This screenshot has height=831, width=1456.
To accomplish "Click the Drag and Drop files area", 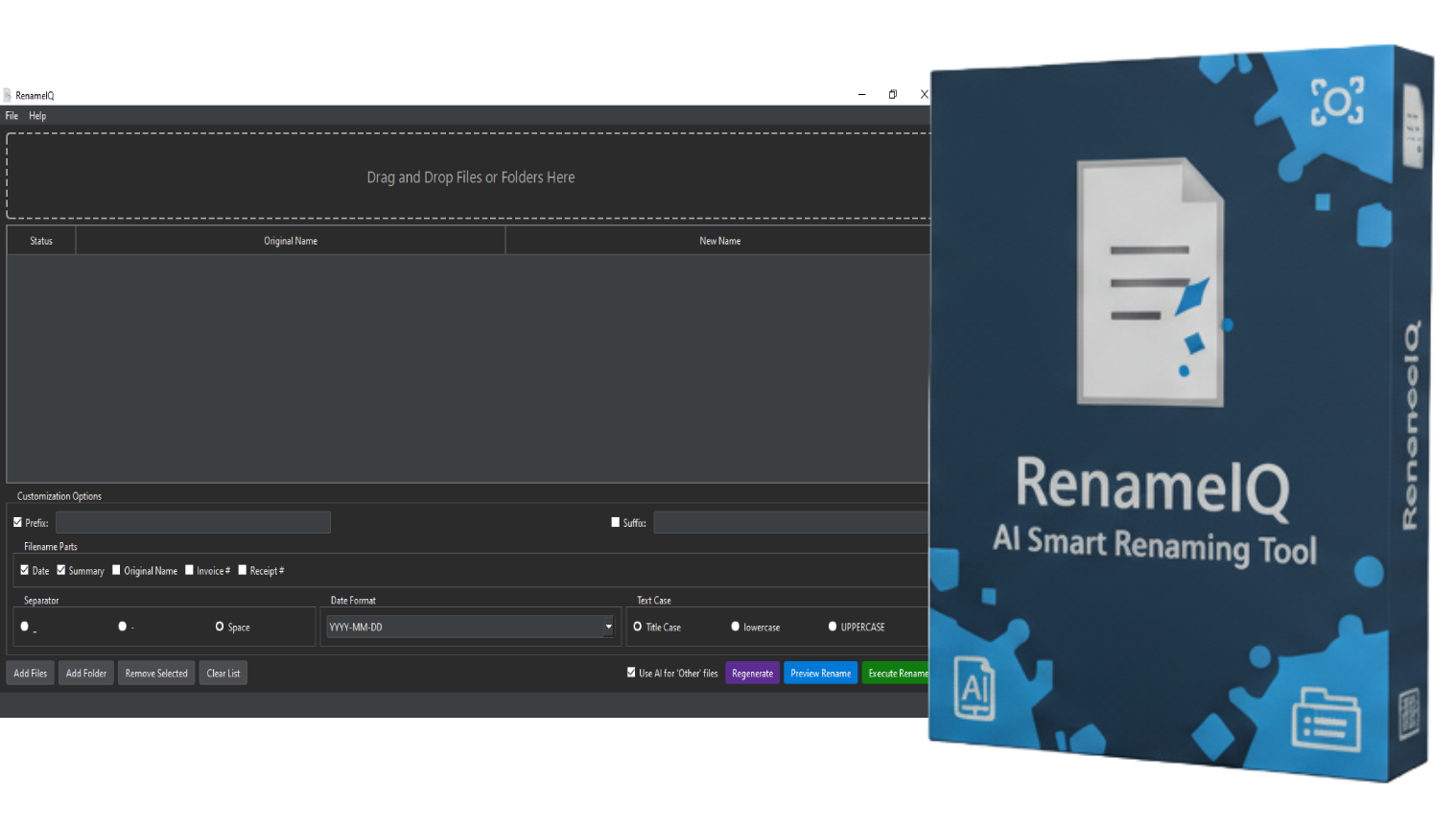I will 470,178.
